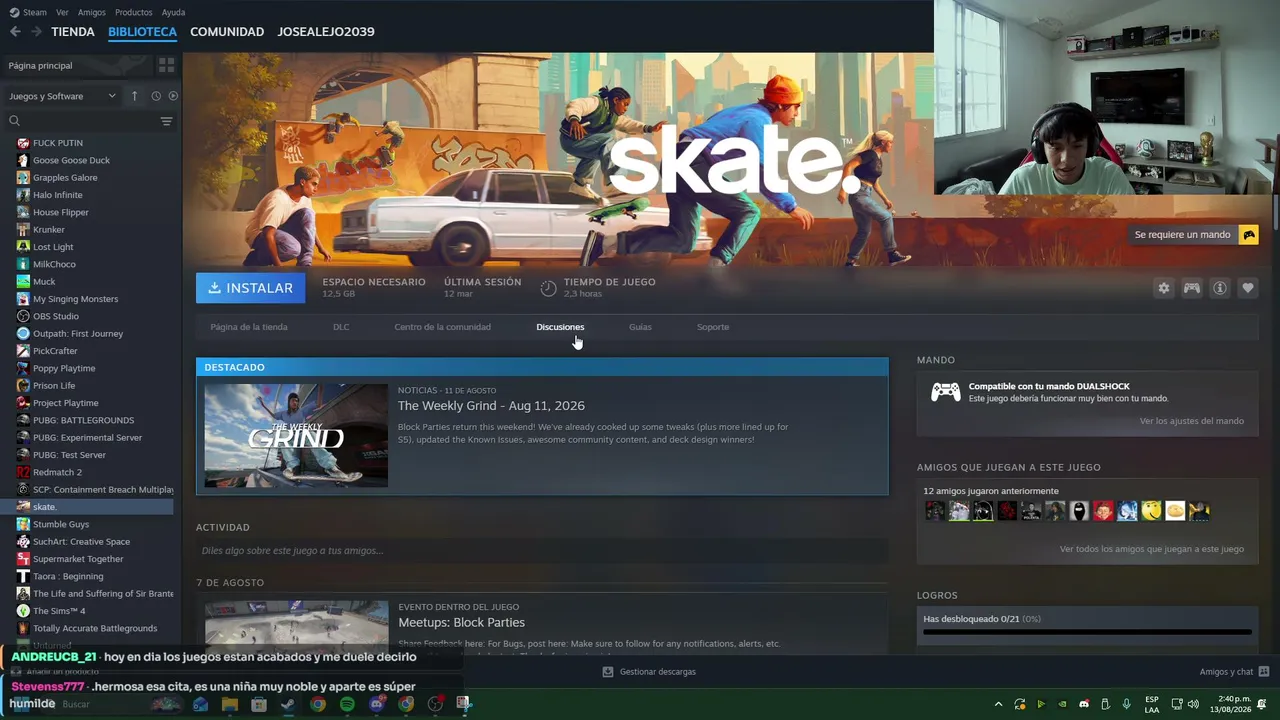Viewport: 1280px width, 720px height.
Task: Open the Soporte link
Action: pyautogui.click(x=713, y=327)
